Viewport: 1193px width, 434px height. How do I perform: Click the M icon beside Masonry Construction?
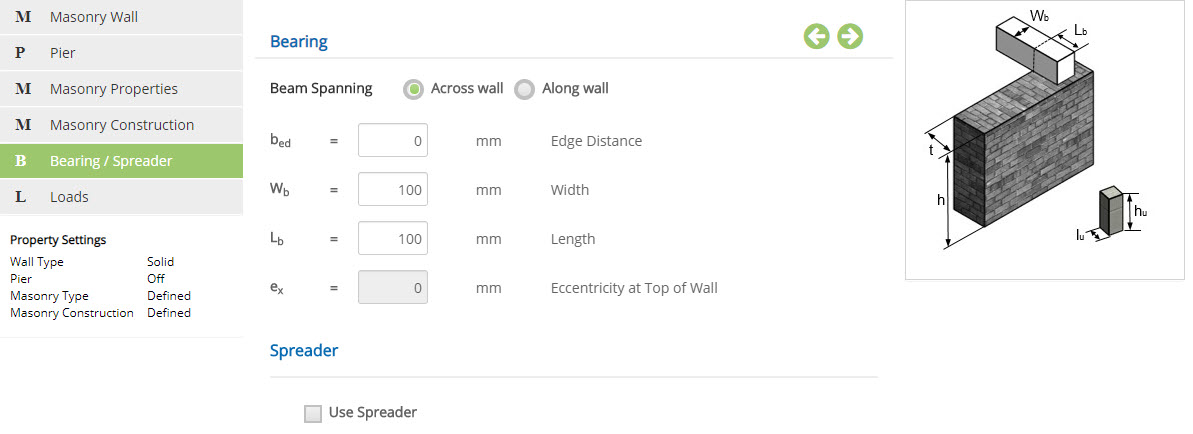[23, 125]
